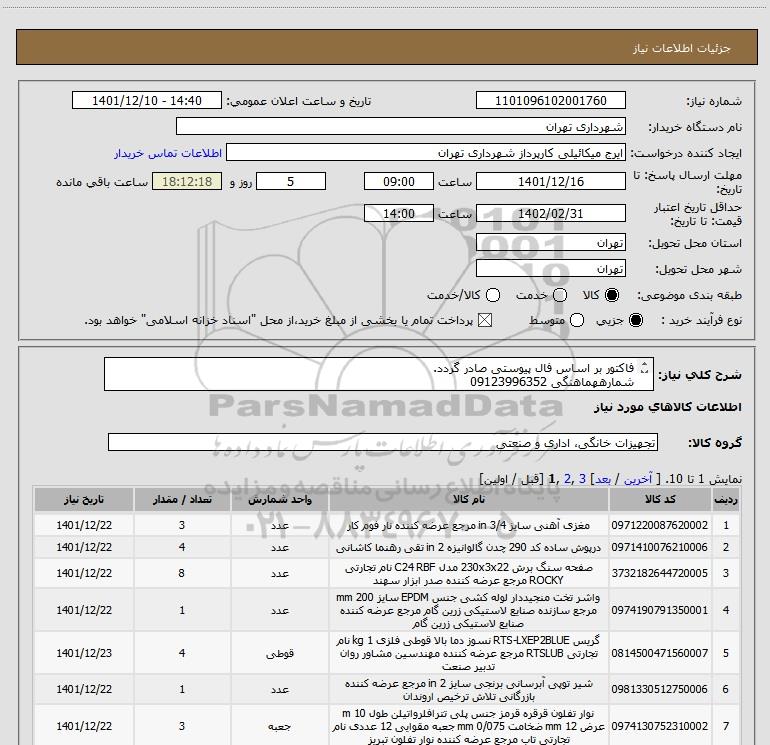Click the description box scroll arrows
The image size is (770, 745).
645,367
